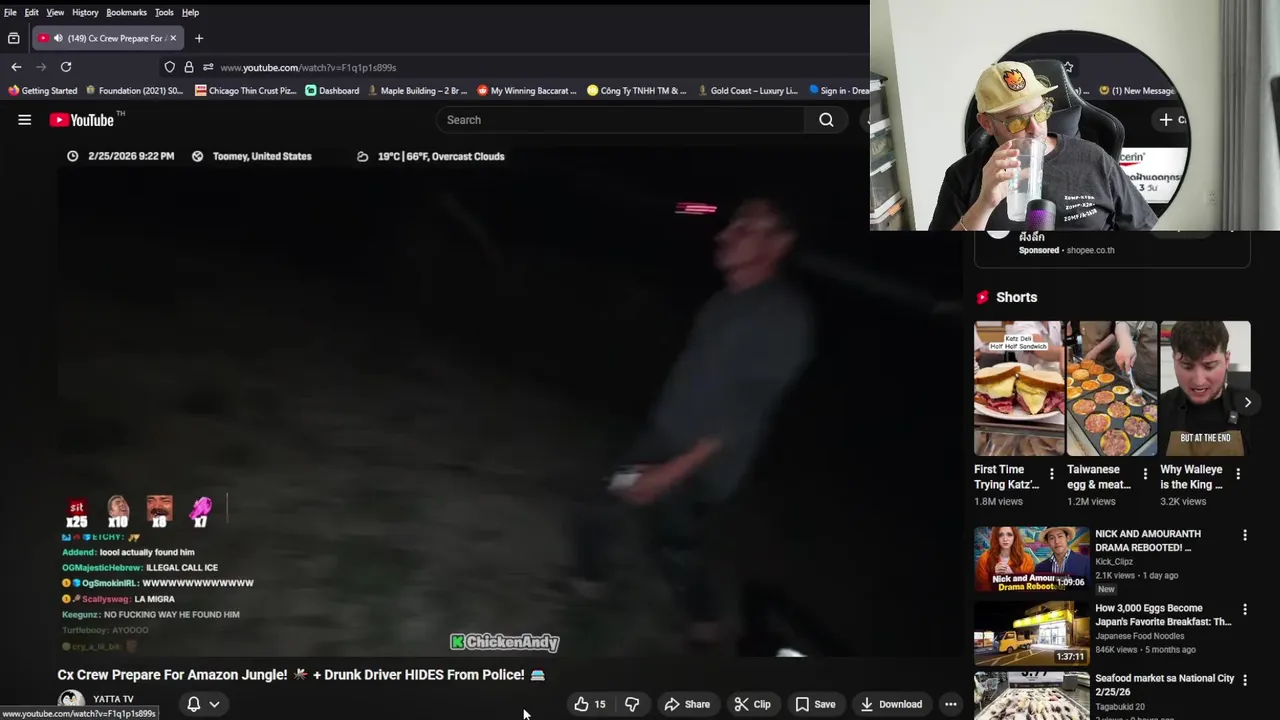Open the YouTube hamburger guide menu

pos(24,120)
